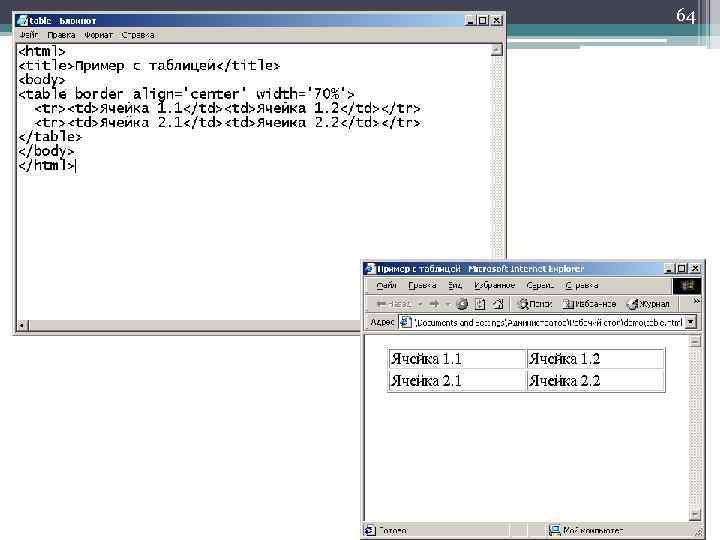Click the Поиск search toolbar button
This screenshot has width=720, height=540.
pos(534,304)
